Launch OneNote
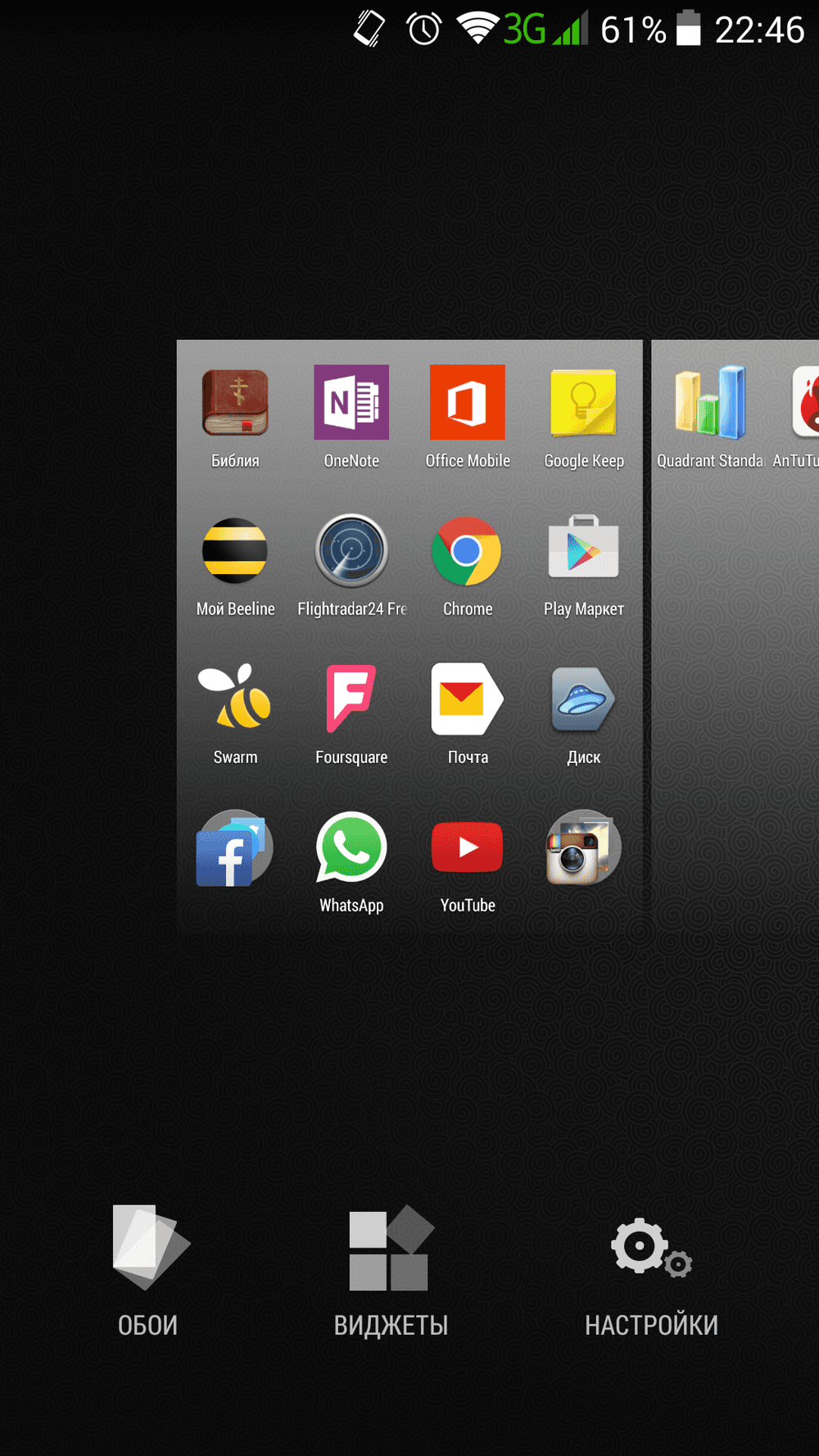This screenshot has height=1456, width=819. [351, 402]
